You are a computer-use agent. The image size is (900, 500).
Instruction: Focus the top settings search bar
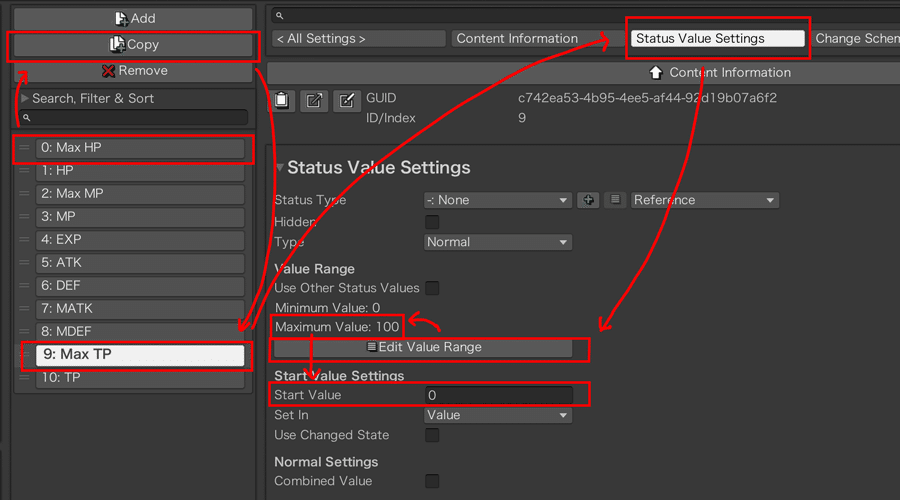(x=585, y=15)
